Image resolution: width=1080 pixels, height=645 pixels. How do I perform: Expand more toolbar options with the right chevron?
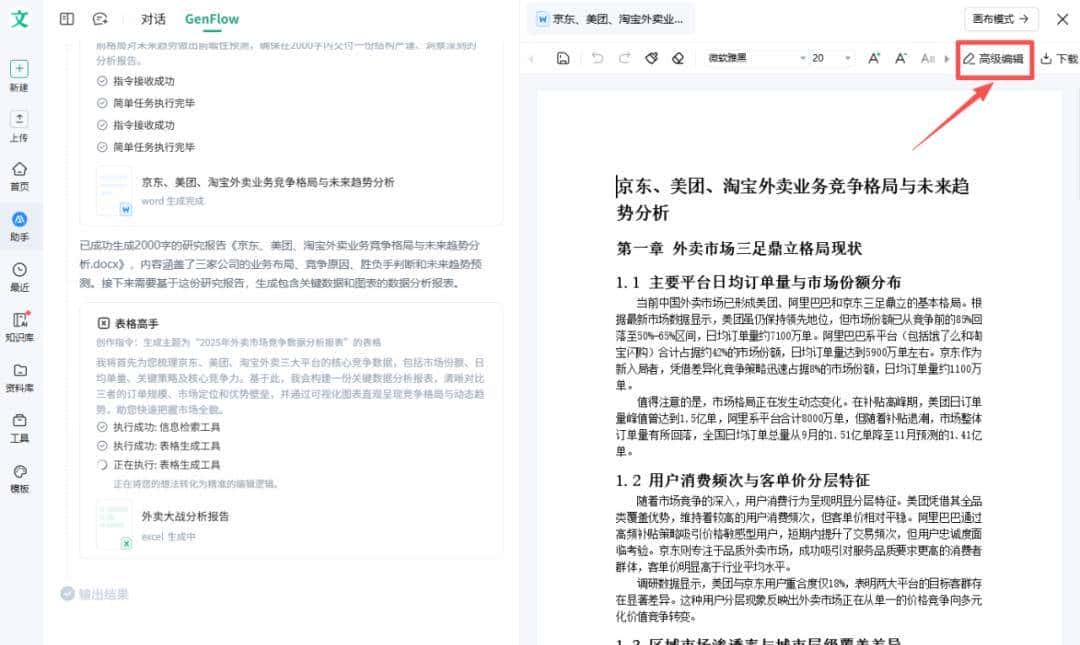(x=948, y=58)
